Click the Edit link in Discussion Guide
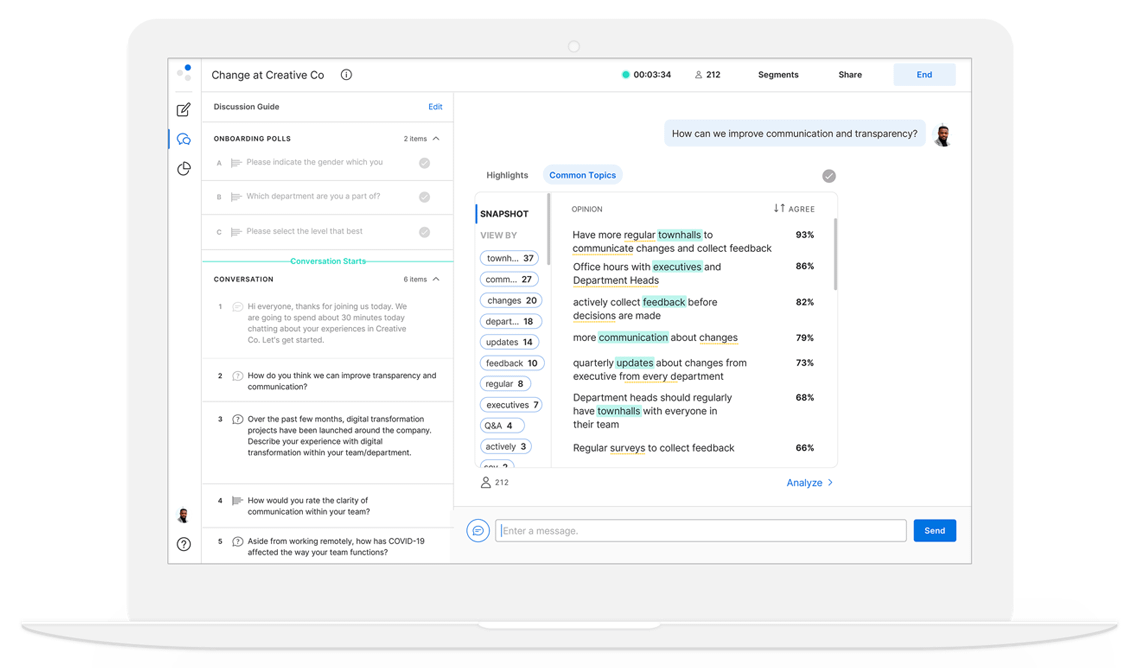This screenshot has width=1140, height=668. [x=435, y=107]
